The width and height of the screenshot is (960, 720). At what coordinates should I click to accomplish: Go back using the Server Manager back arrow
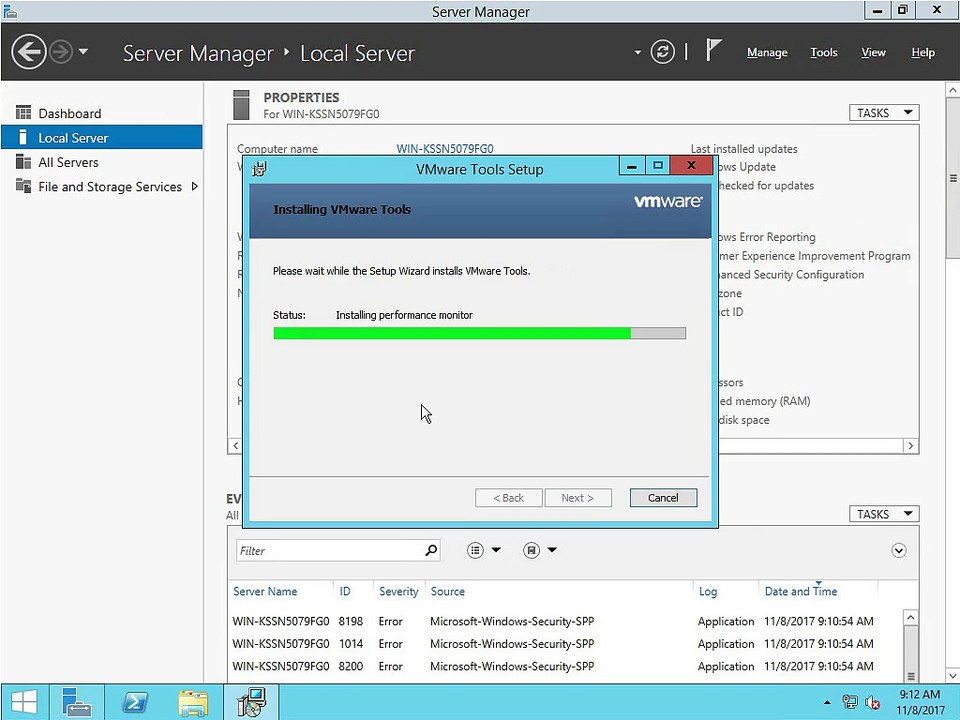tap(29, 52)
